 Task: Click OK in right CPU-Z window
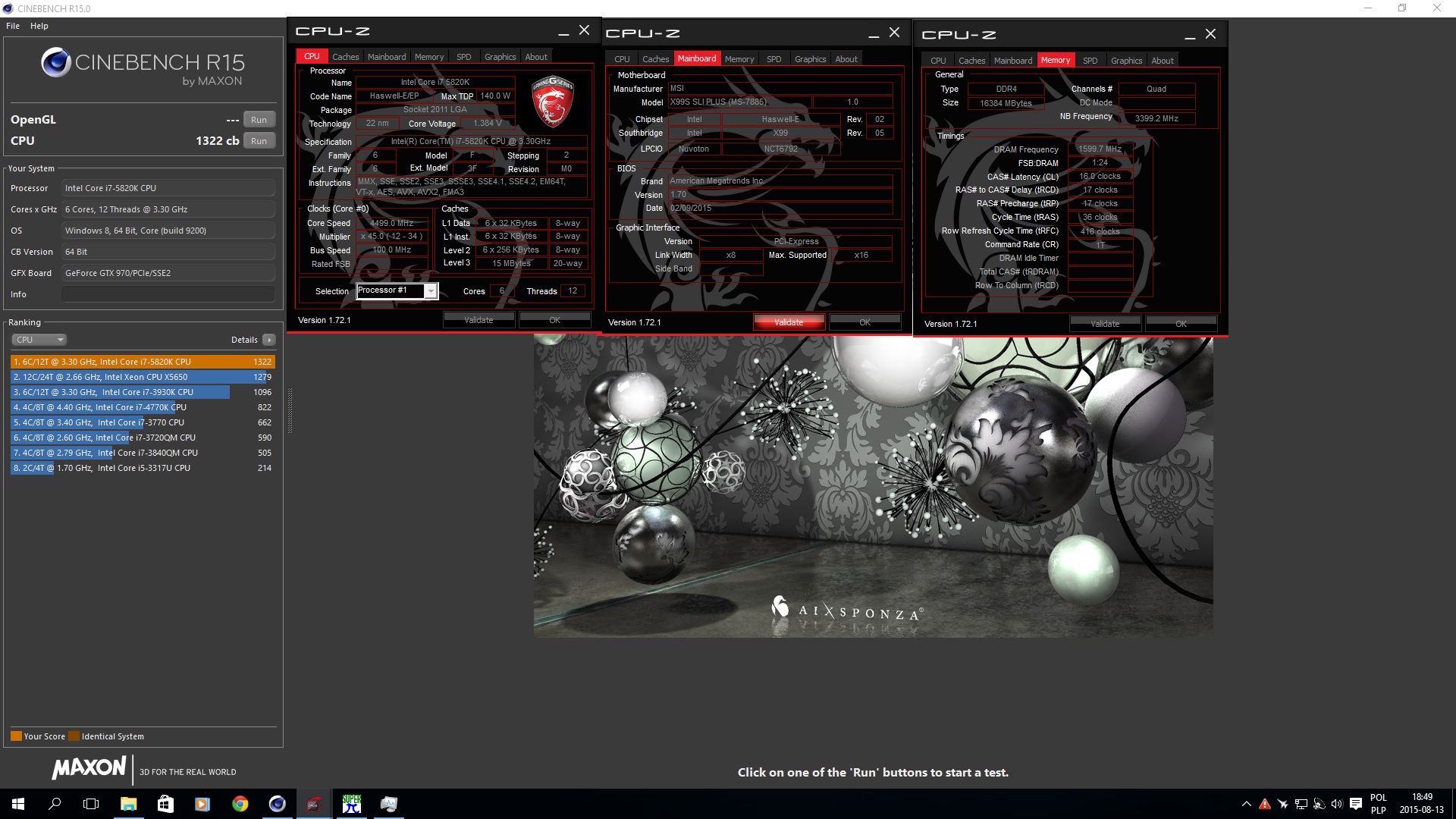pos(1181,324)
